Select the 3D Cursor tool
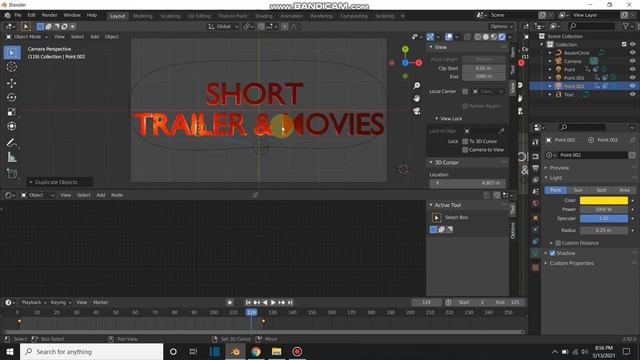Image resolution: width=640 pixels, height=360 pixels. (x=12, y=67)
